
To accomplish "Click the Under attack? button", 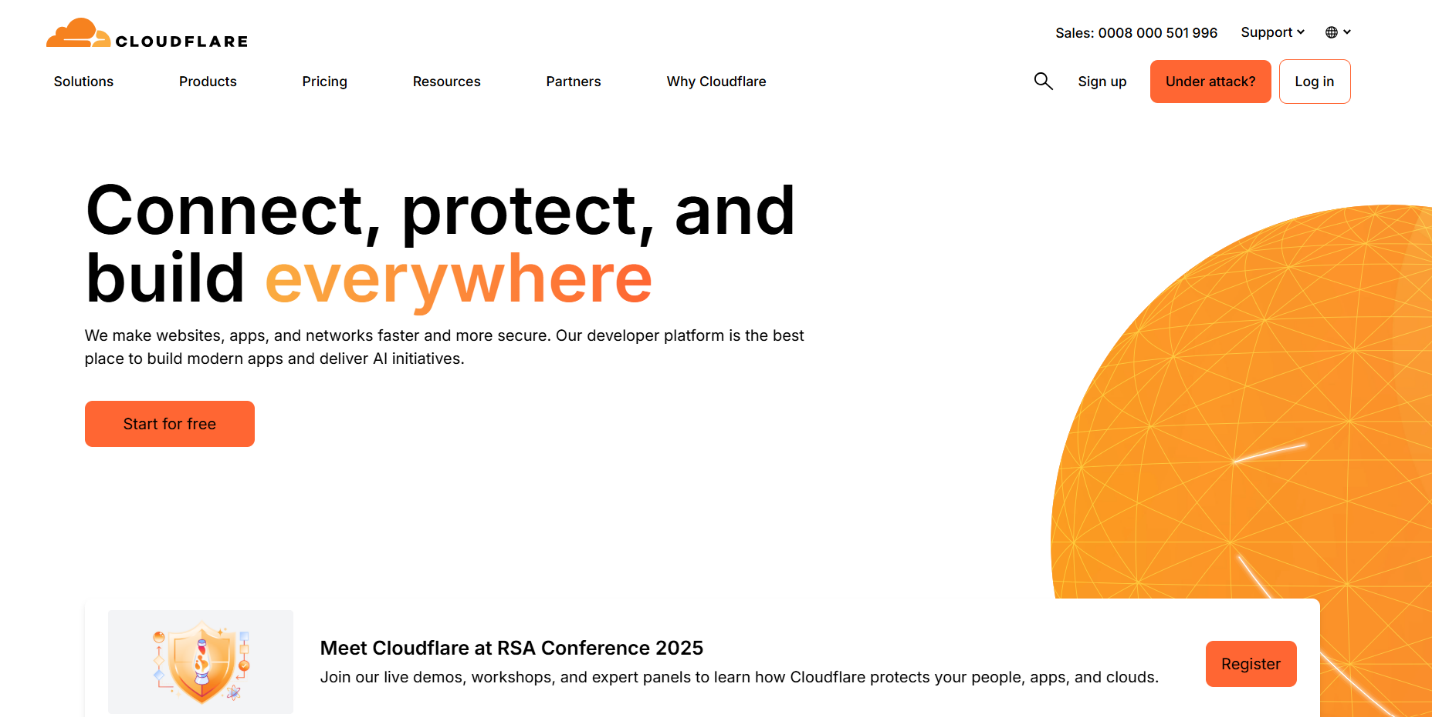I will [1210, 81].
